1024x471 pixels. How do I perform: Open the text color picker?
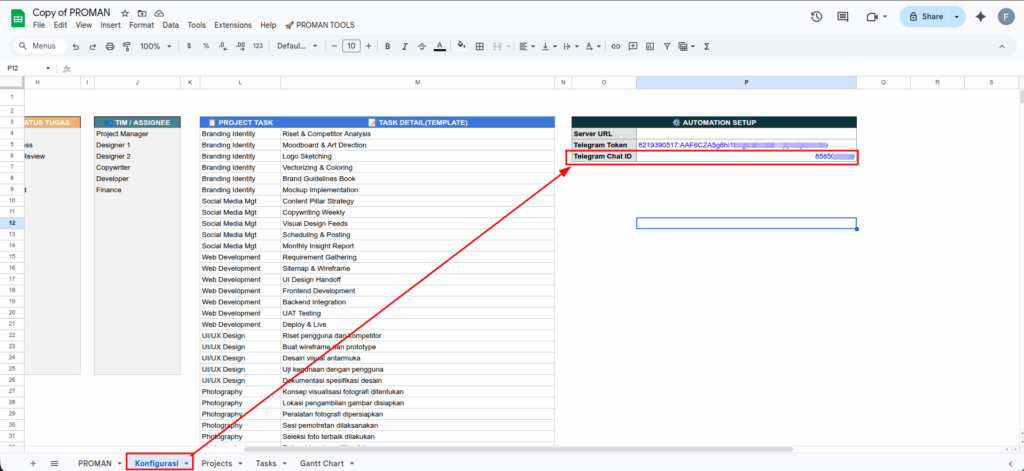click(x=439, y=46)
